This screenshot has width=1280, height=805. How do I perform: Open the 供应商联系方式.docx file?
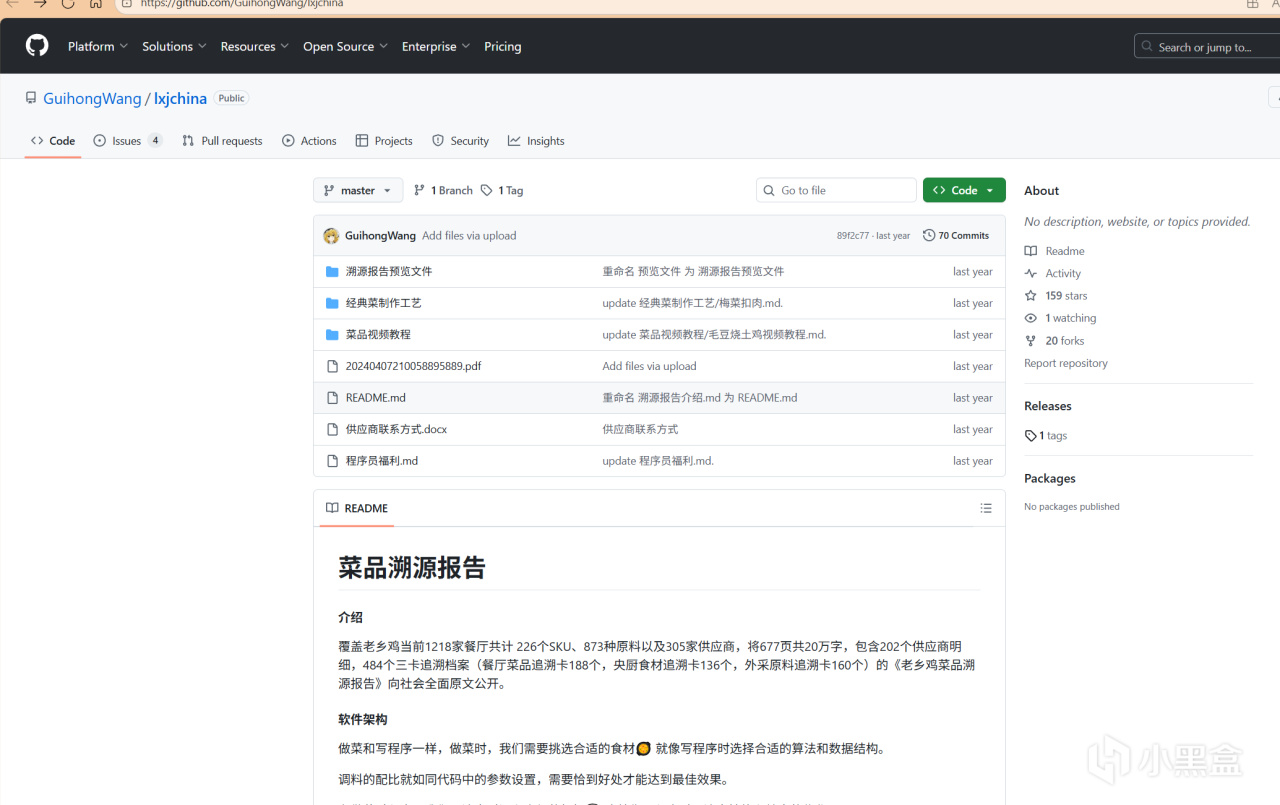(x=396, y=429)
